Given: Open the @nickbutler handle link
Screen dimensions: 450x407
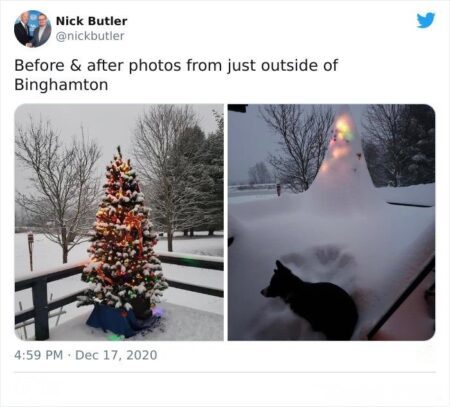Looking at the screenshot, I should 90,36.
